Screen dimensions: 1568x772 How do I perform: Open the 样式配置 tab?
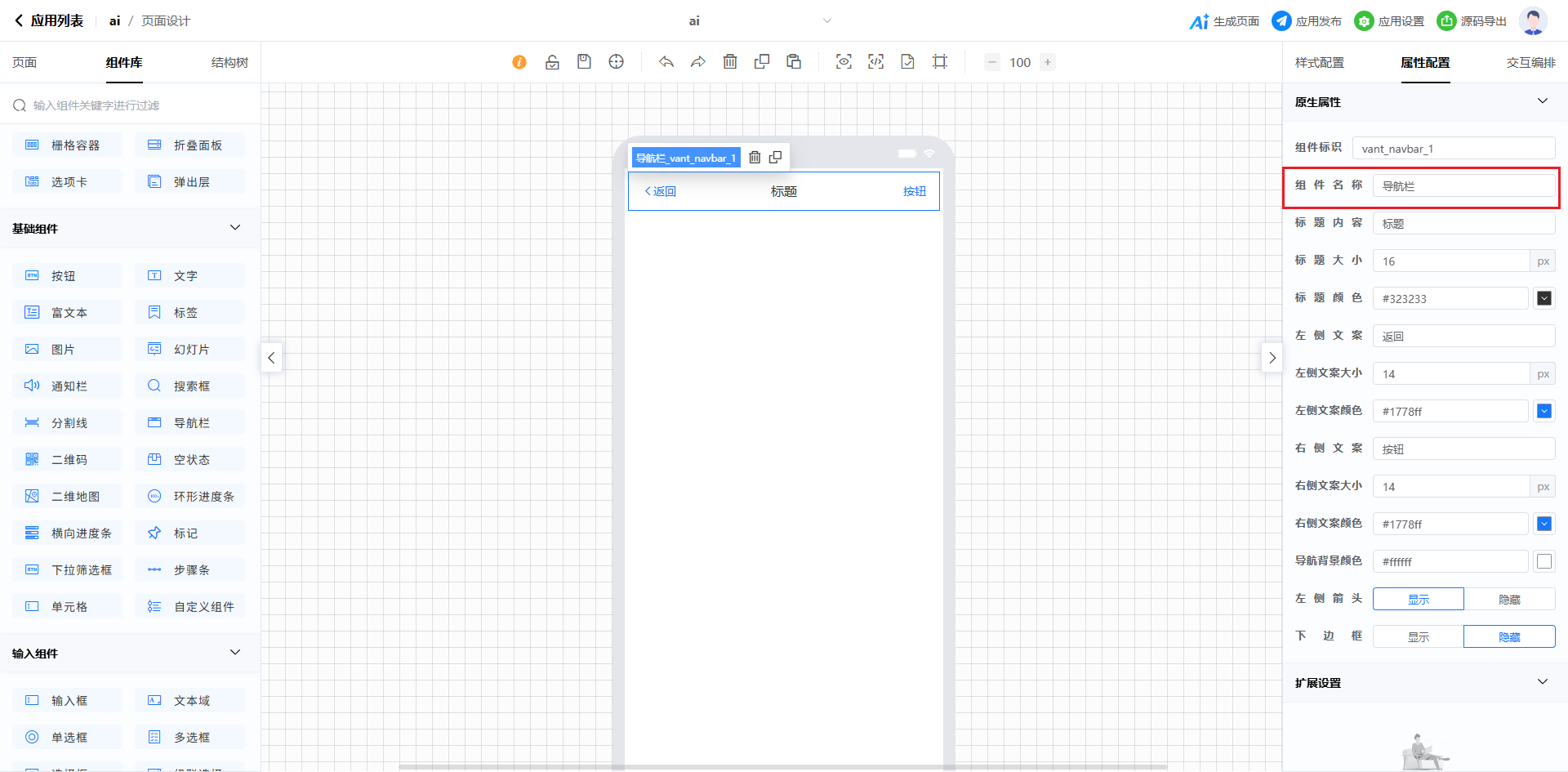tap(1320, 63)
